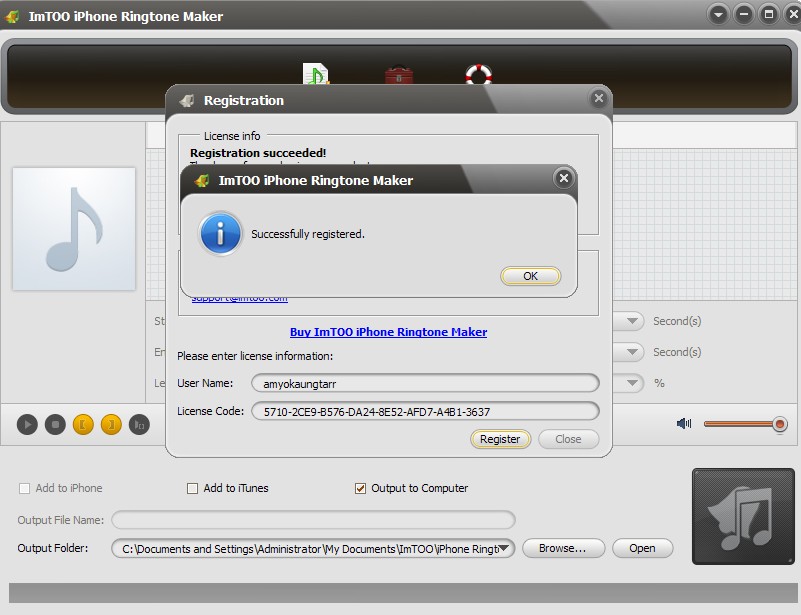801x615 pixels.
Task: Open the Buy ImTOO iPhone Ringtone Maker link
Action: tap(388, 332)
